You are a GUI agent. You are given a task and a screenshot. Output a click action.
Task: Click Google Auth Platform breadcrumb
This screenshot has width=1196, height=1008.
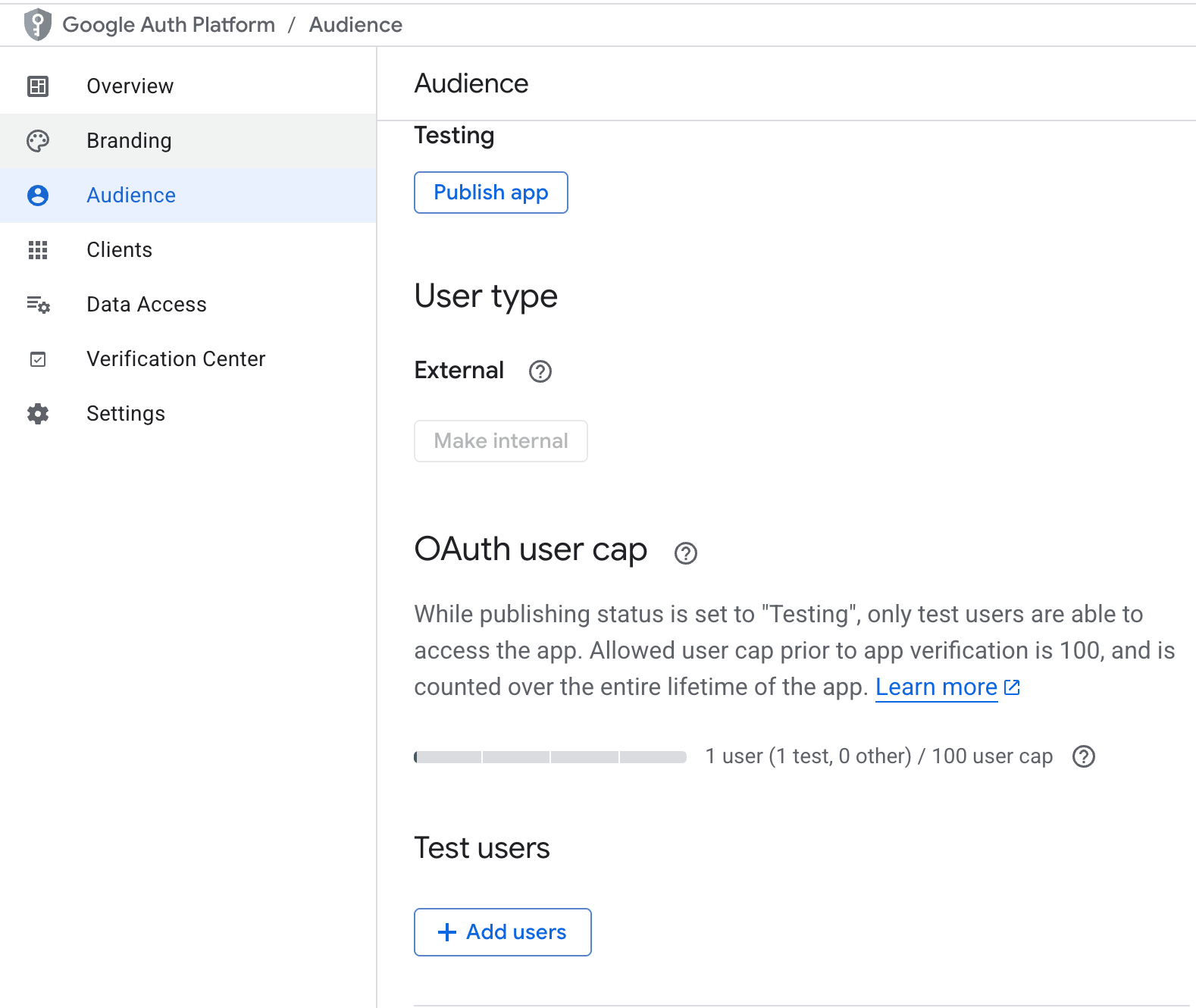coord(168,25)
